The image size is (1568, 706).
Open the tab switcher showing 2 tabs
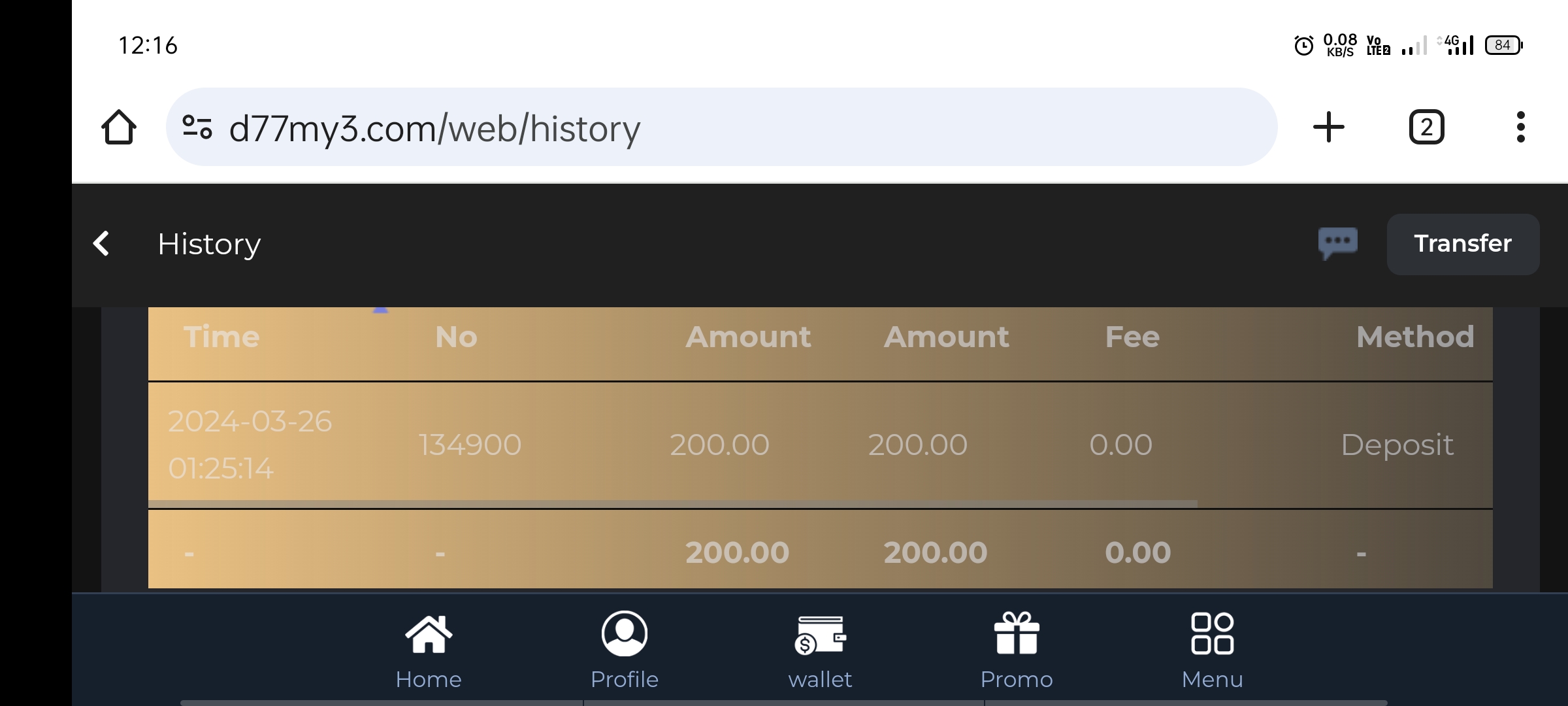(1426, 127)
